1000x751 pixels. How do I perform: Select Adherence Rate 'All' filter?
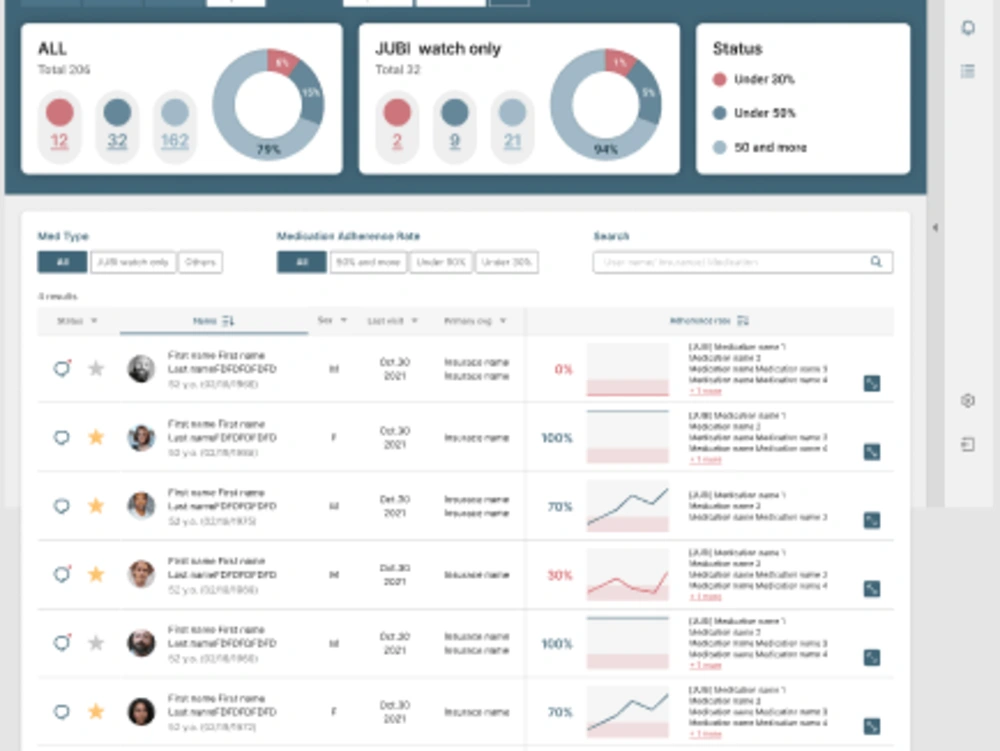coord(302,262)
